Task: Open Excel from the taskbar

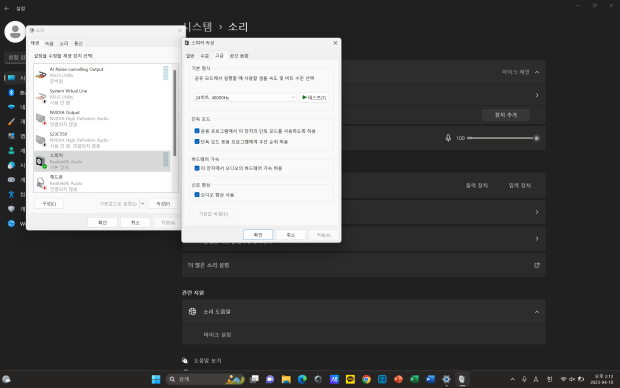Action: point(414,379)
